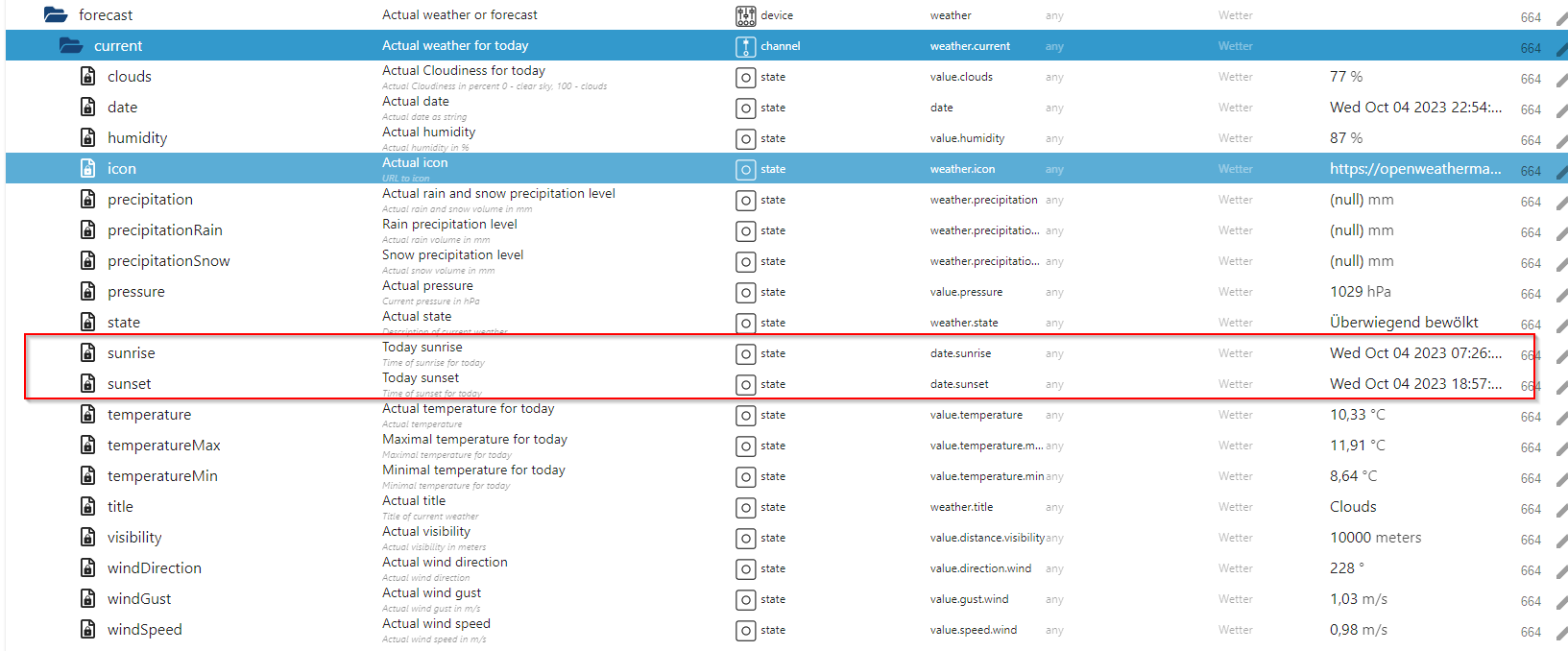Edit the title object with pencil icon
Viewport: 1568px width, 651px height.
[1561, 510]
